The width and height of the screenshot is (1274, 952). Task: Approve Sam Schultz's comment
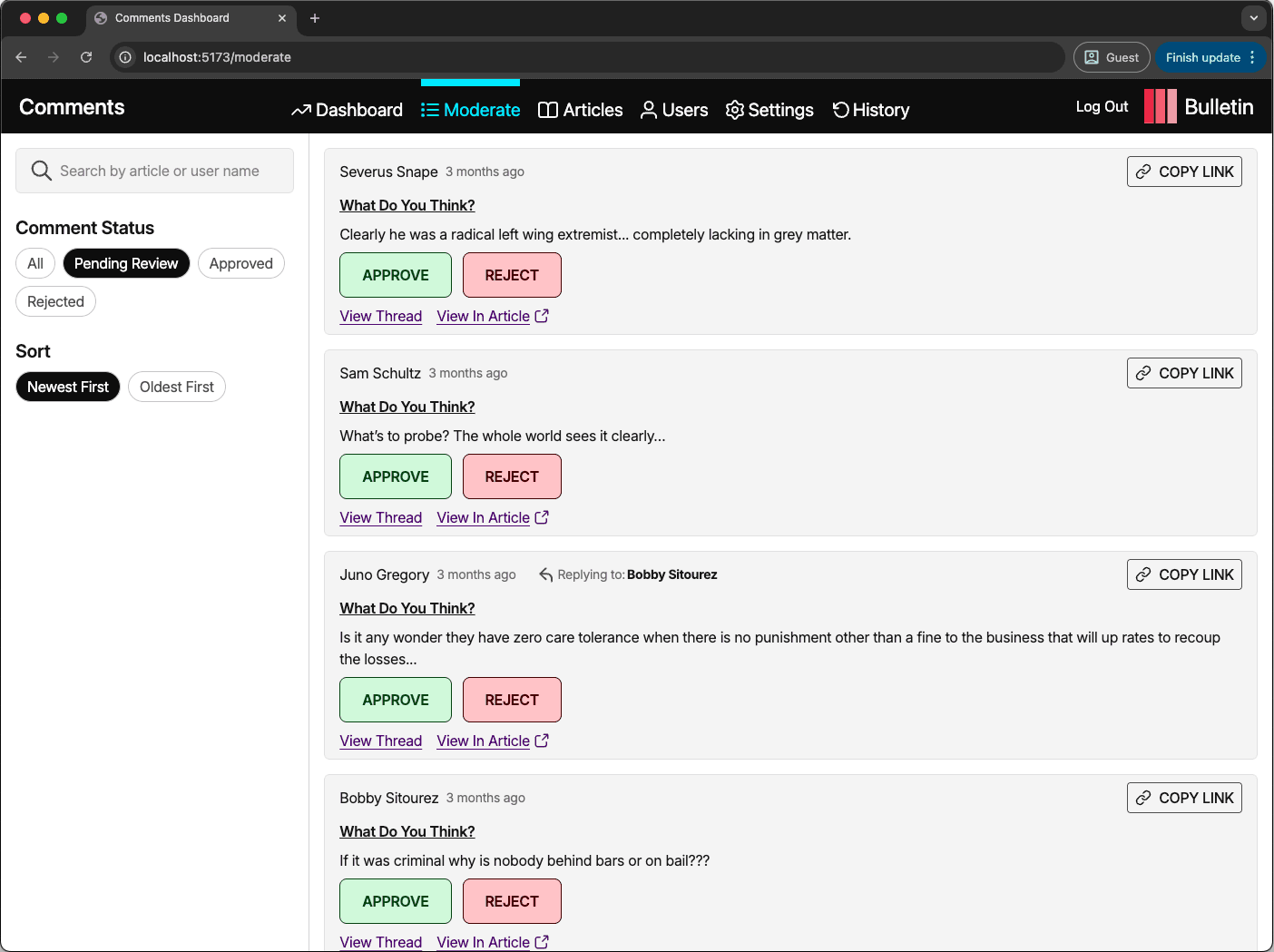(x=395, y=476)
